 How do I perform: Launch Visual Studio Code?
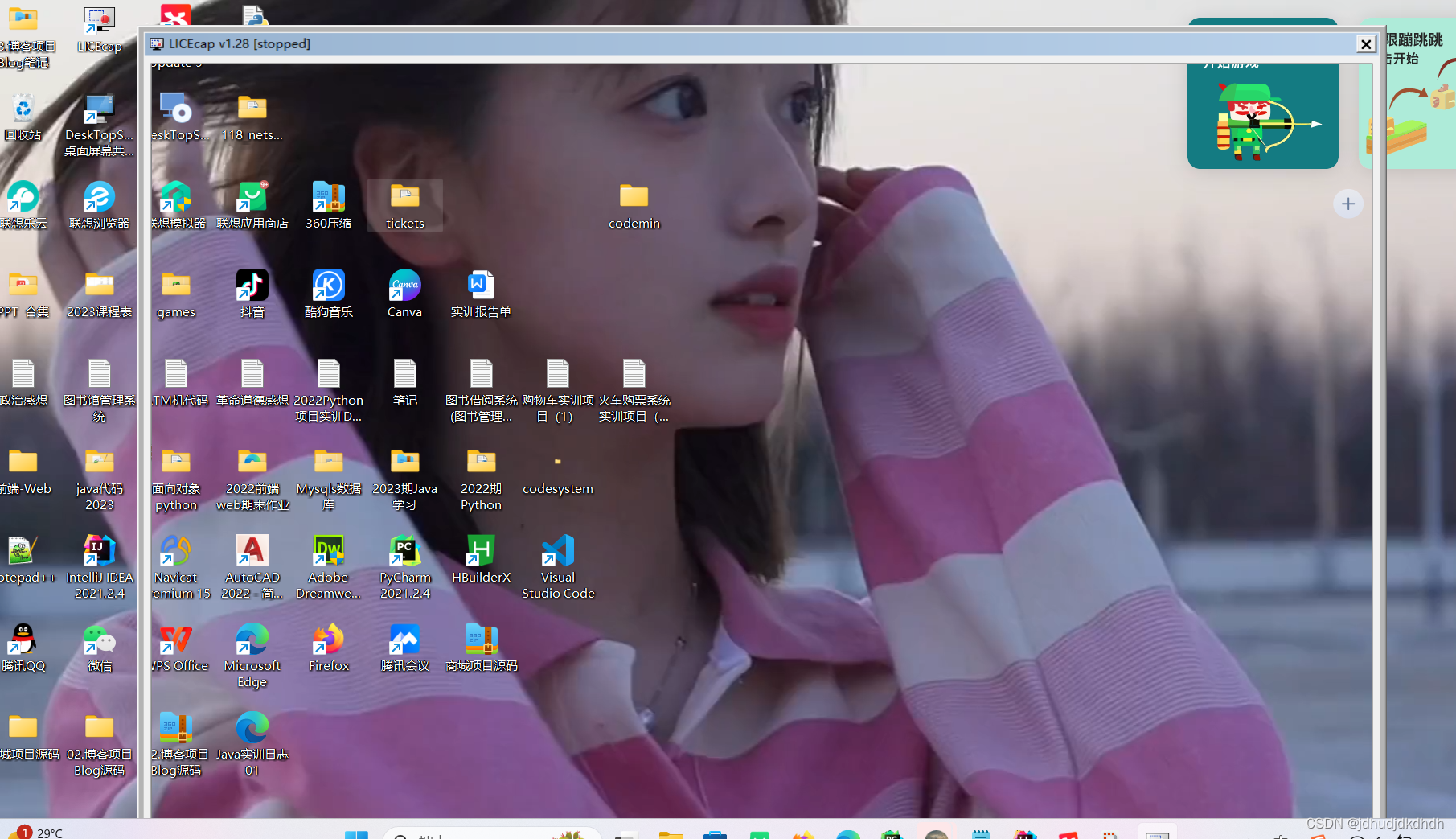[x=558, y=568]
